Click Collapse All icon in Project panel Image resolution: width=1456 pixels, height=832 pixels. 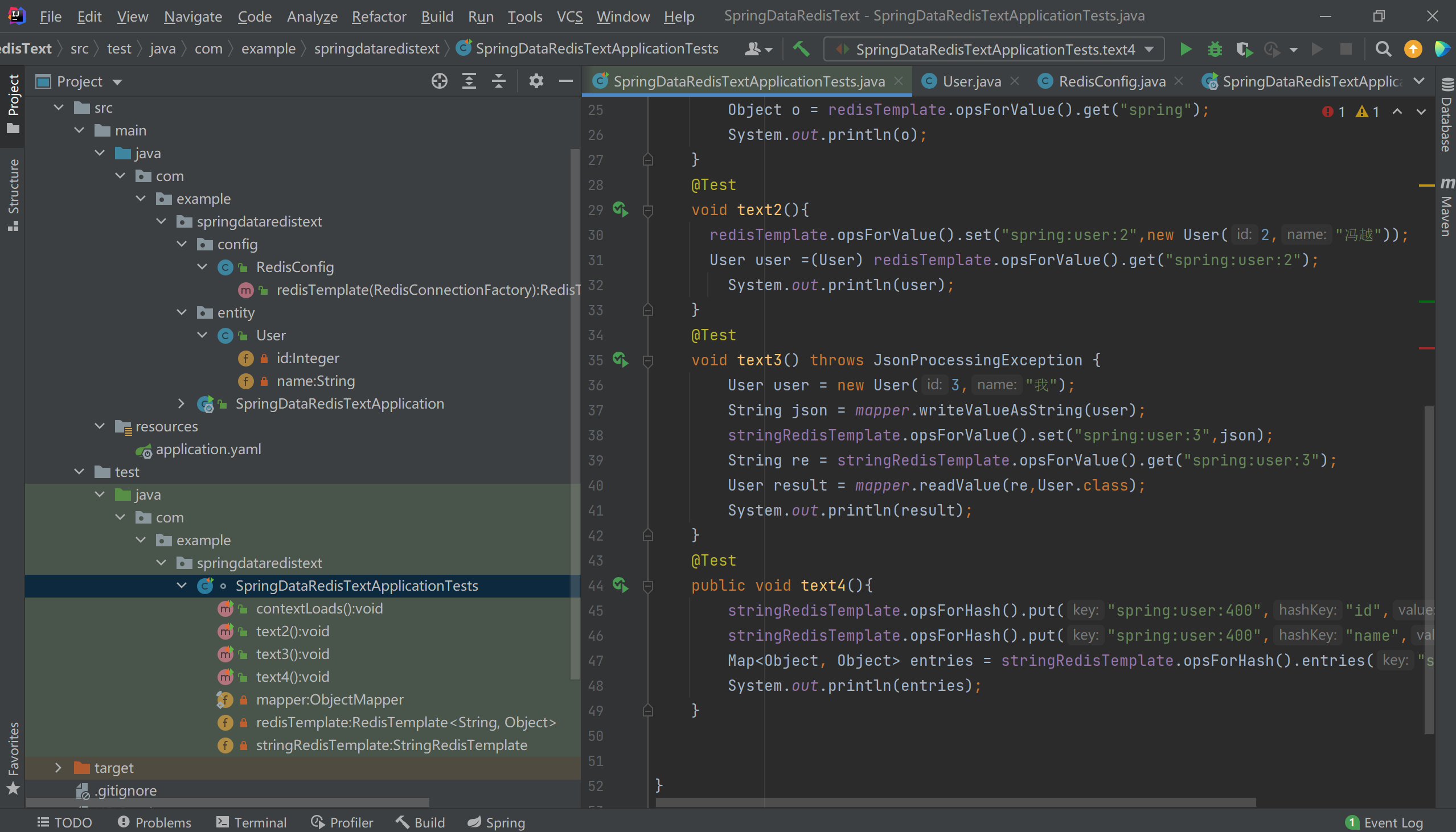(498, 81)
